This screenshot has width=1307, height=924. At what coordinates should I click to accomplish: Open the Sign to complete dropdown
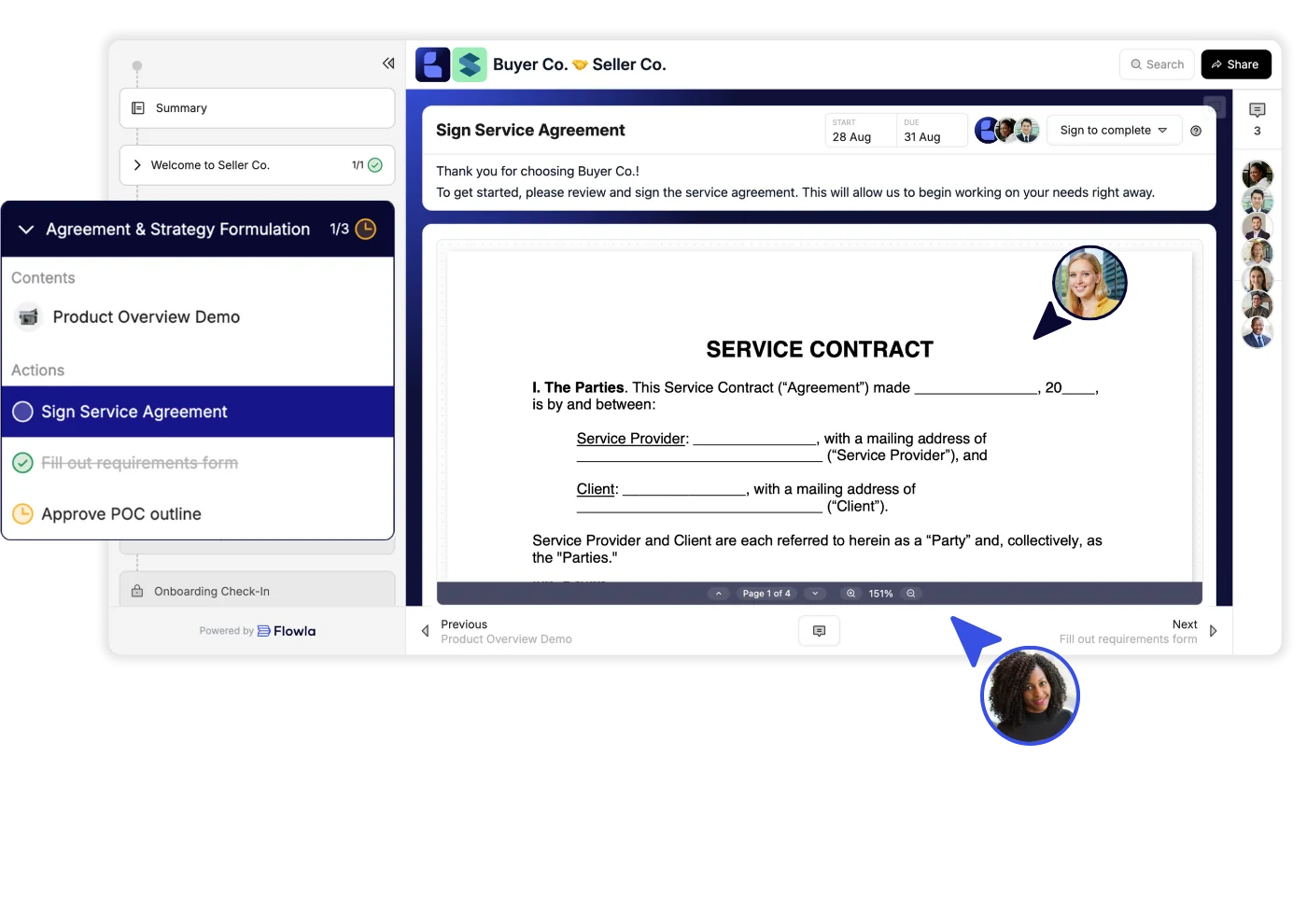point(1114,131)
